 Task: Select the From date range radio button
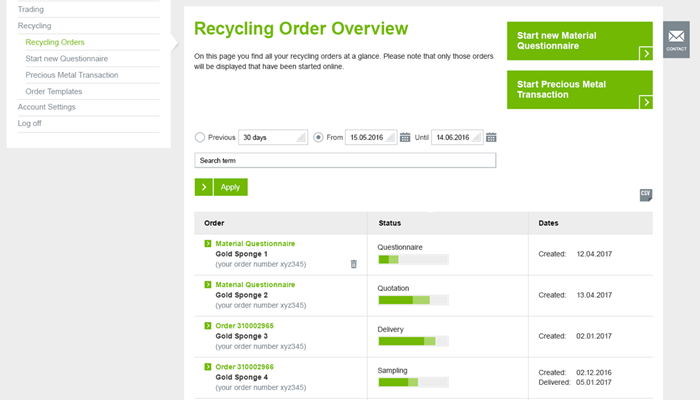pyautogui.click(x=319, y=137)
